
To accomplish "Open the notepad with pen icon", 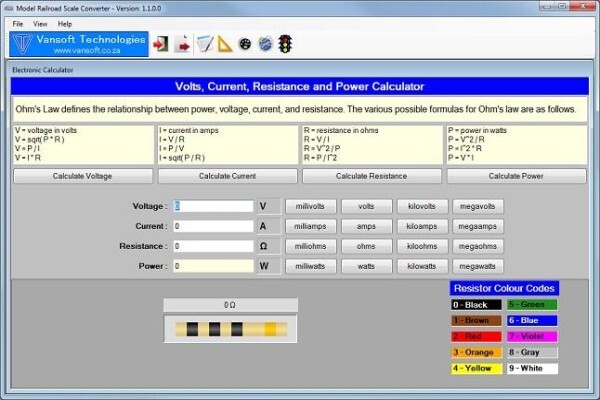I will (x=205, y=44).
